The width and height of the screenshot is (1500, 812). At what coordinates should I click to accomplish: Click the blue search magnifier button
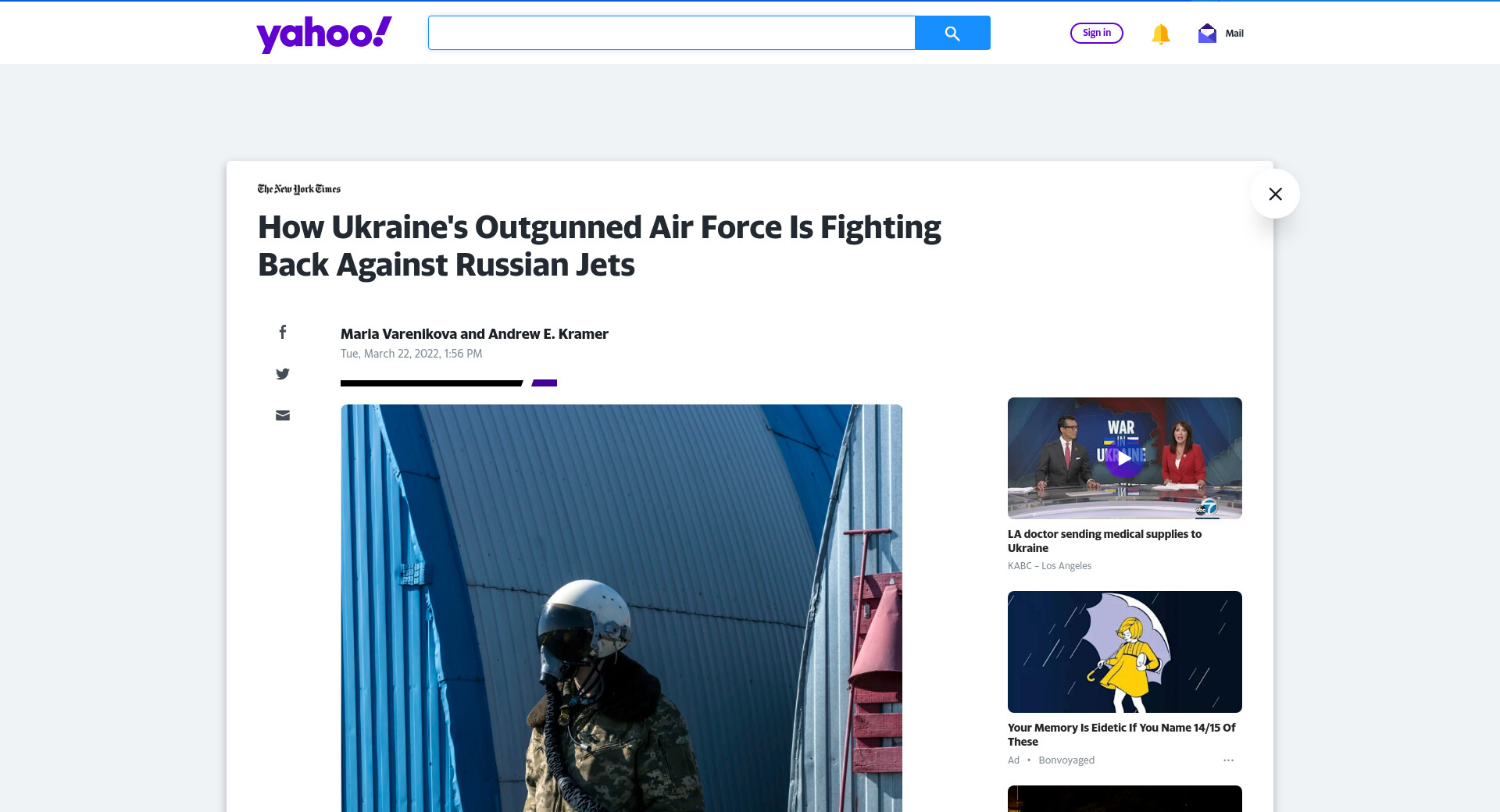click(x=952, y=33)
